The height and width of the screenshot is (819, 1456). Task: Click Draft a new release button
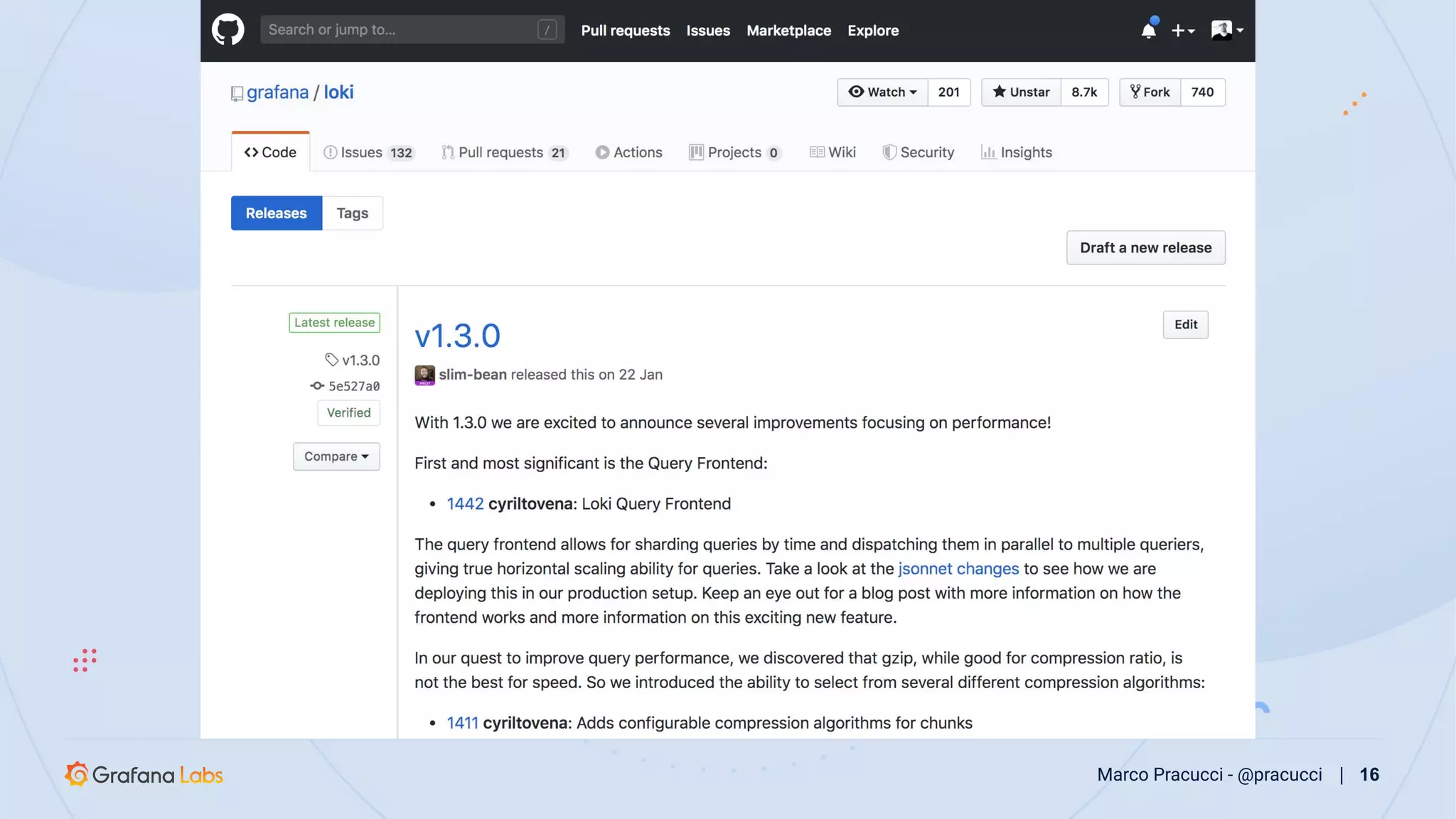[x=1145, y=247]
